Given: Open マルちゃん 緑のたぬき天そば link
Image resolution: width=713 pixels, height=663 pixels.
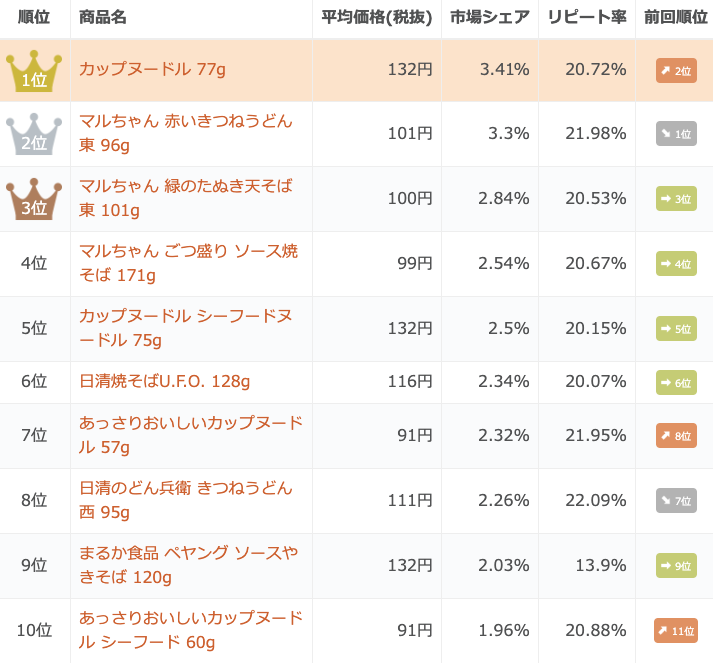Looking at the screenshot, I should tap(186, 198).
